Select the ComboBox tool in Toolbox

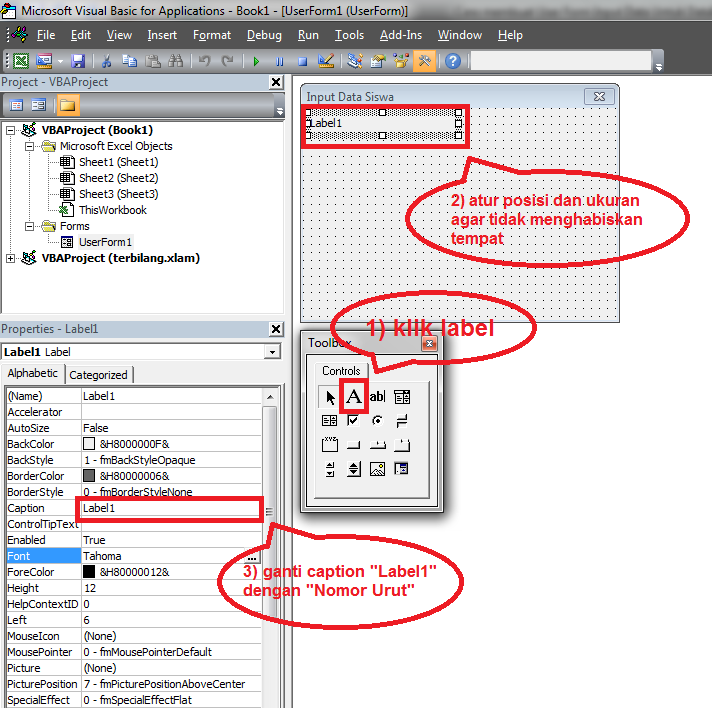[402, 397]
